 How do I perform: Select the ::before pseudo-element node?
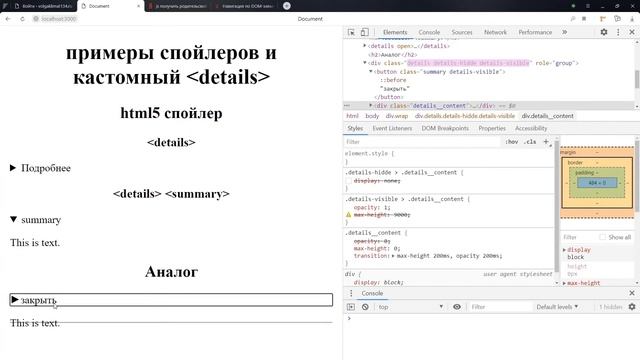393,80
